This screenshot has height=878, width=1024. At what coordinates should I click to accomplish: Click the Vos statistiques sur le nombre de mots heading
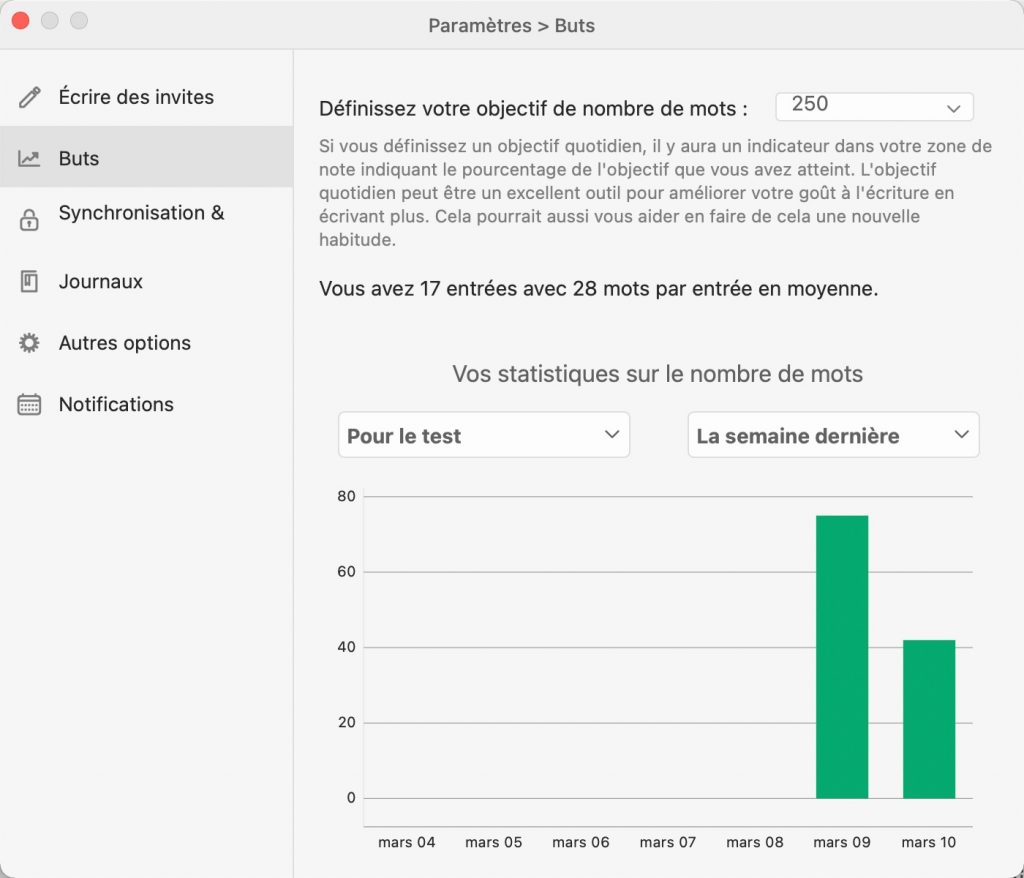point(658,374)
